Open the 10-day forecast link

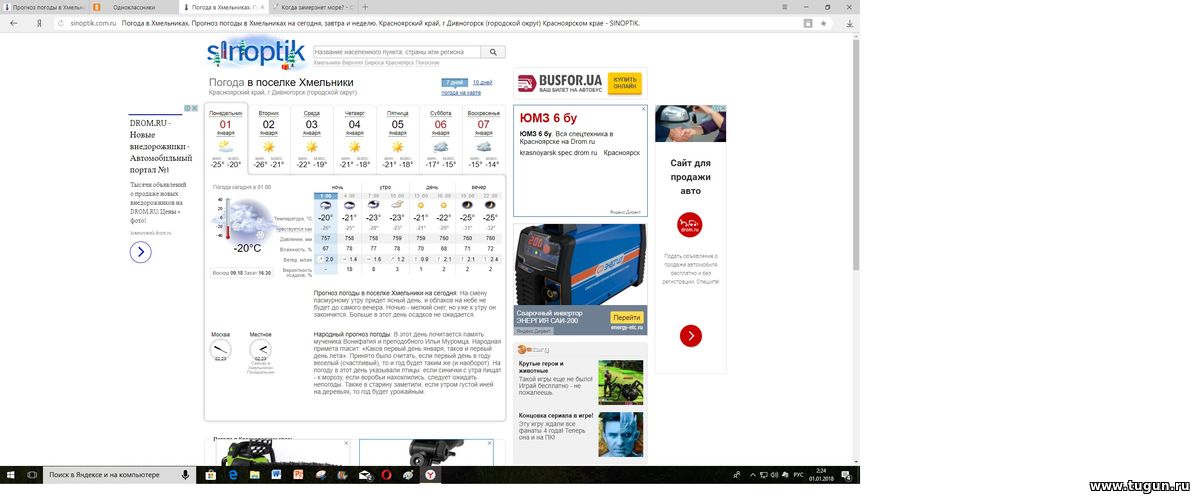(482, 82)
